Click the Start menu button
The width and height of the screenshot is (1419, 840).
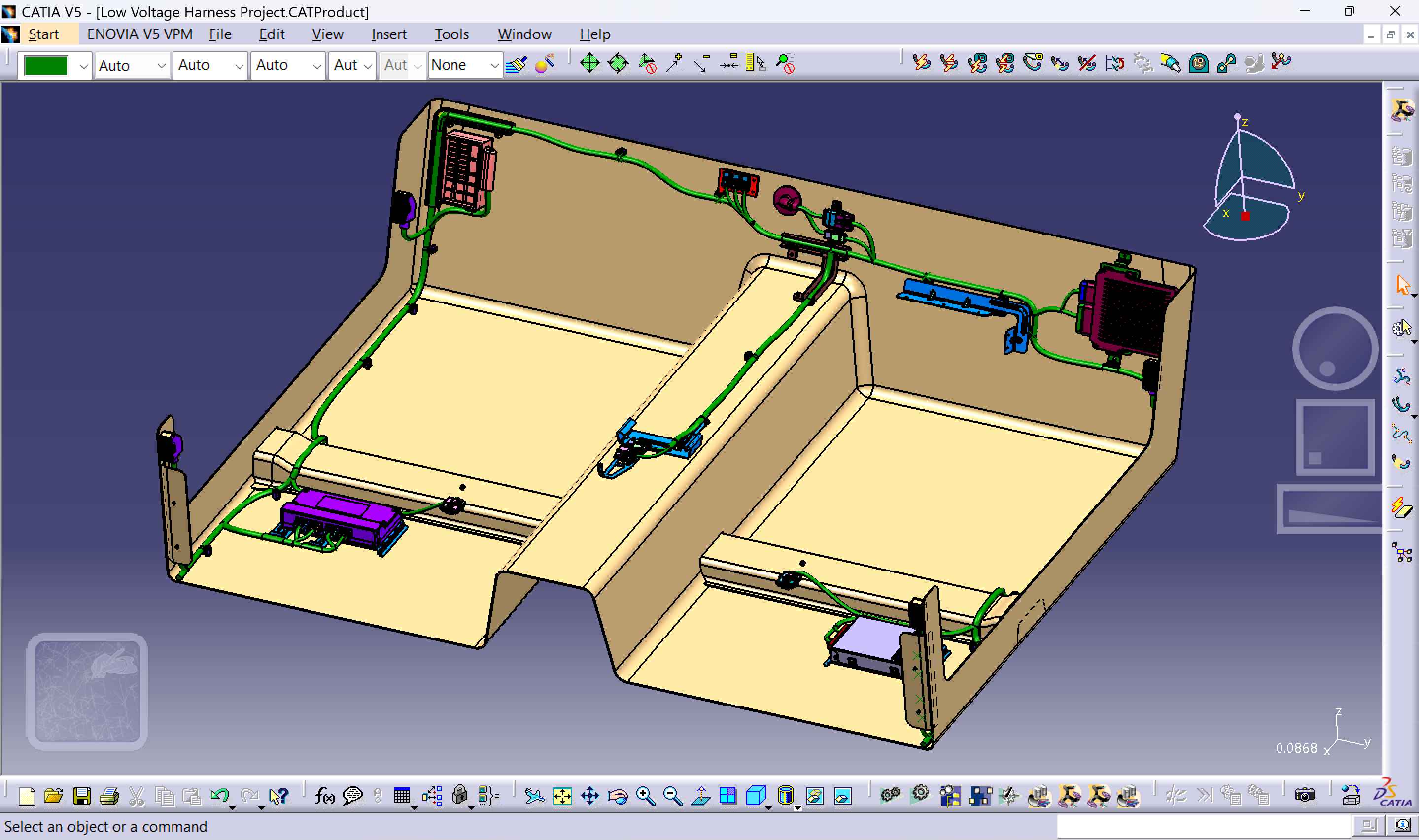coord(43,34)
